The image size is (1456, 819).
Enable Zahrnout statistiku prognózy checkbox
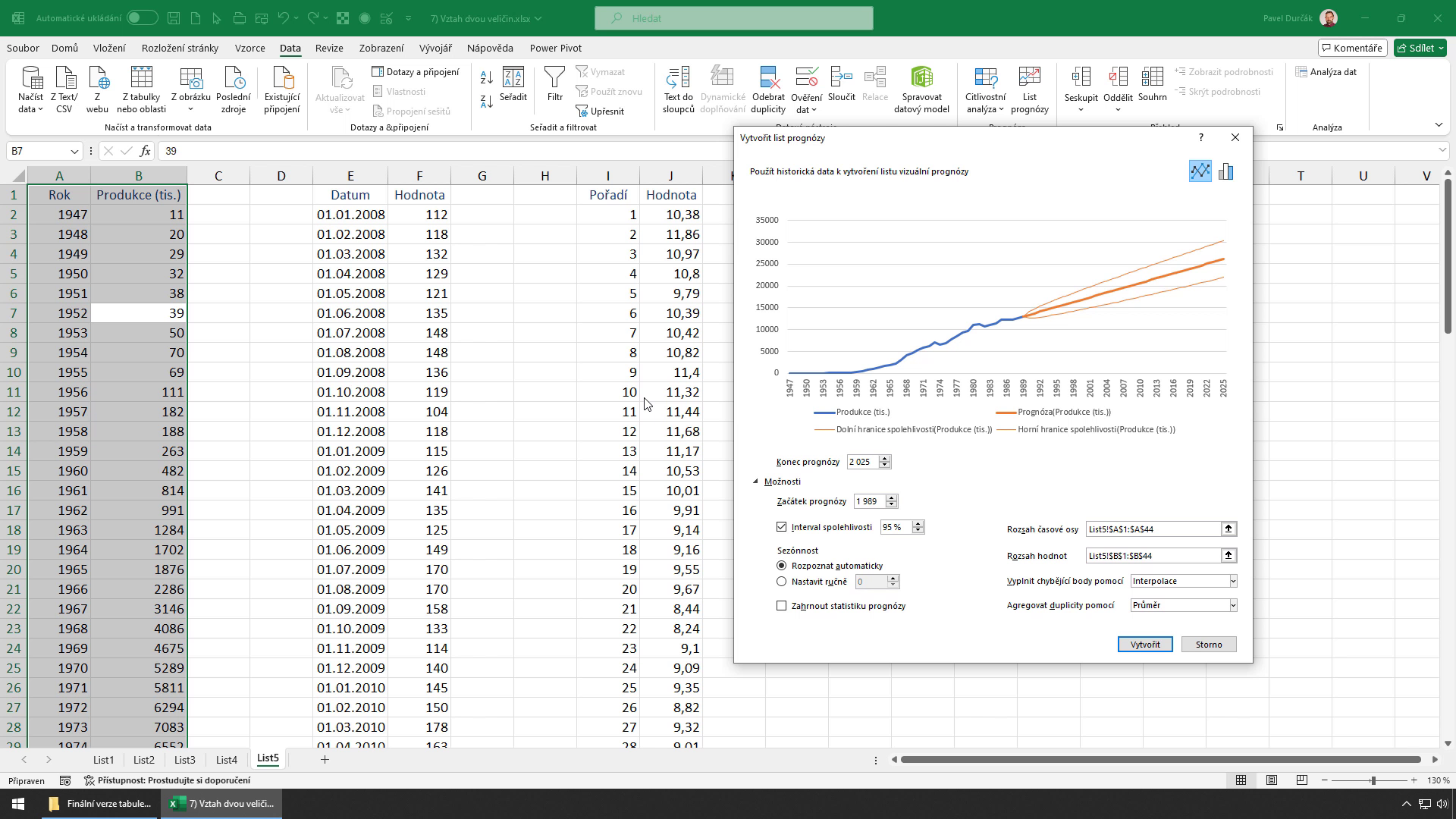pos(782,606)
